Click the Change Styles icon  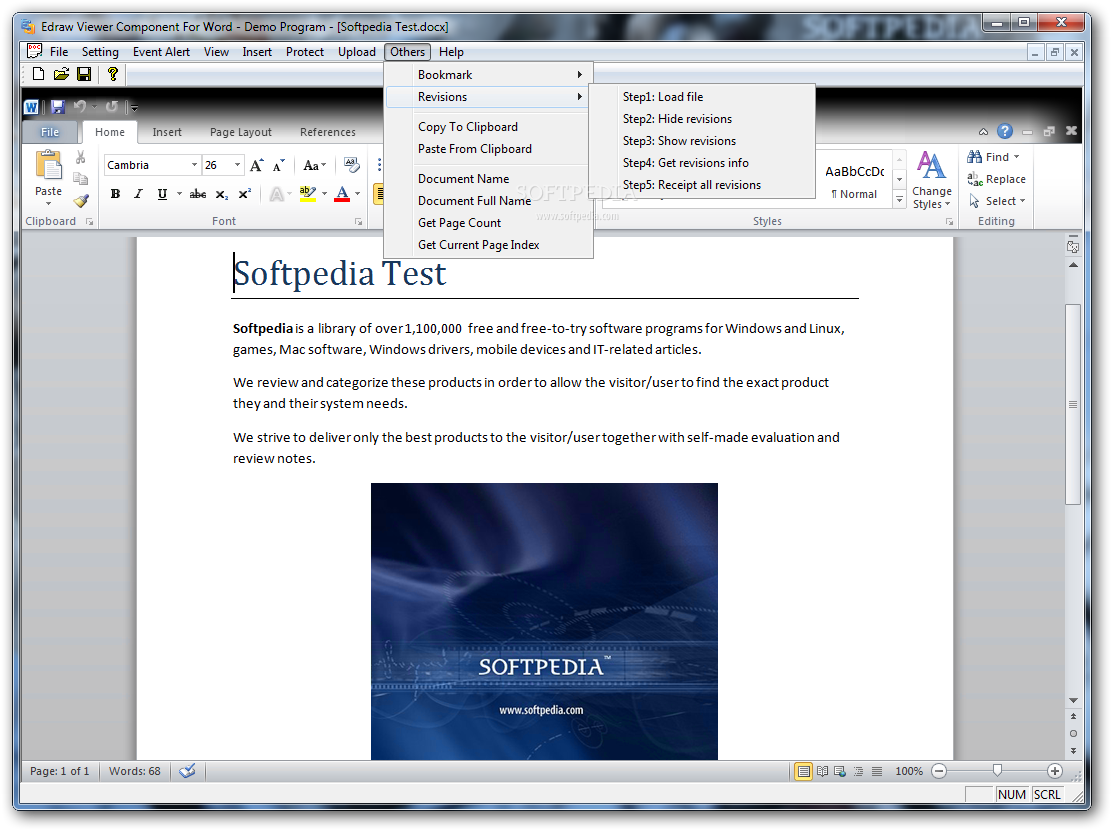click(x=931, y=165)
